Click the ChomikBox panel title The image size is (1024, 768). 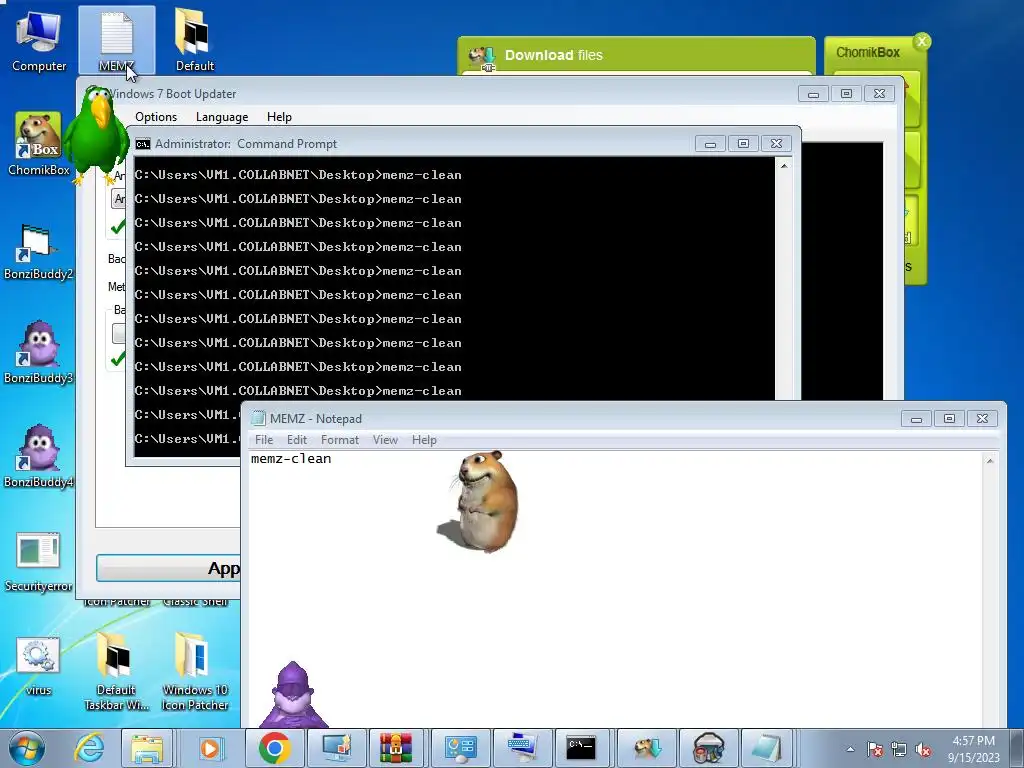pos(868,52)
